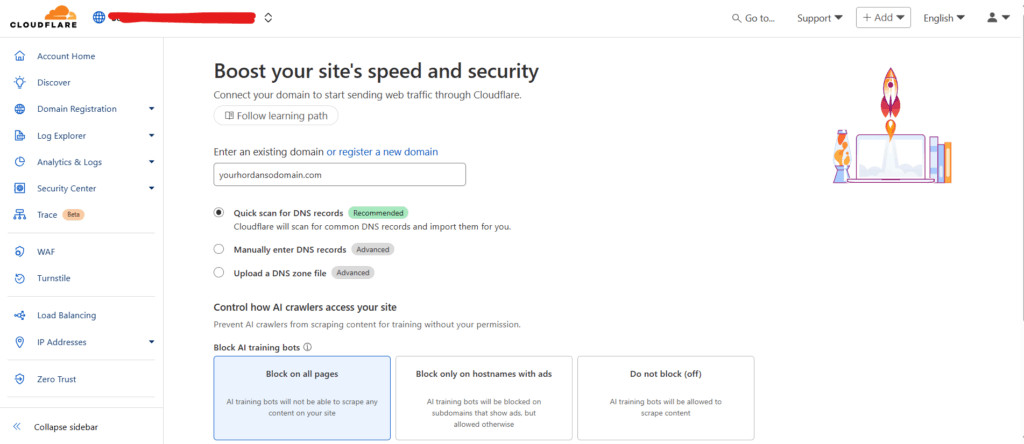Open Account Home in sidebar
Viewport: 1024px width, 444px height.
click(x=66, y=56)
